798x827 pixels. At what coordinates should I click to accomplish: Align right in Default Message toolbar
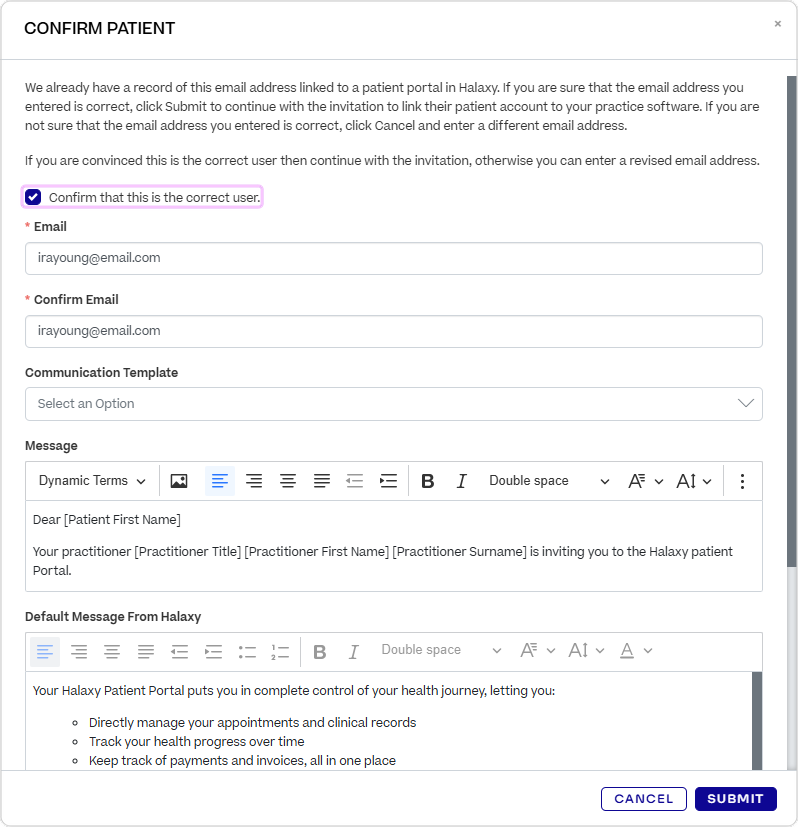click(x=79, y=652)
